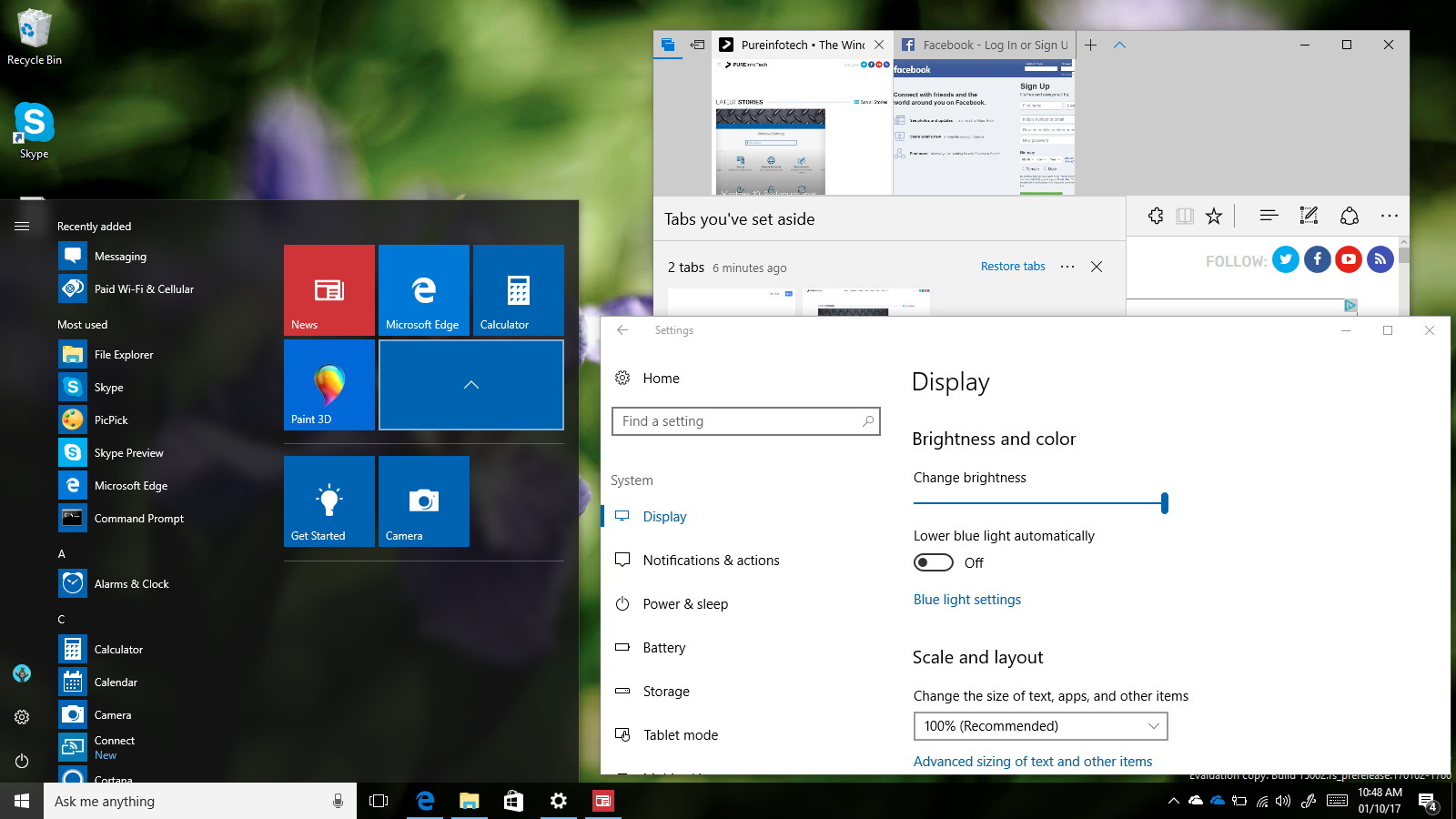Open the 100% (Recommended) scale dropdown

pyautogui.click(x=1040, y=726)
